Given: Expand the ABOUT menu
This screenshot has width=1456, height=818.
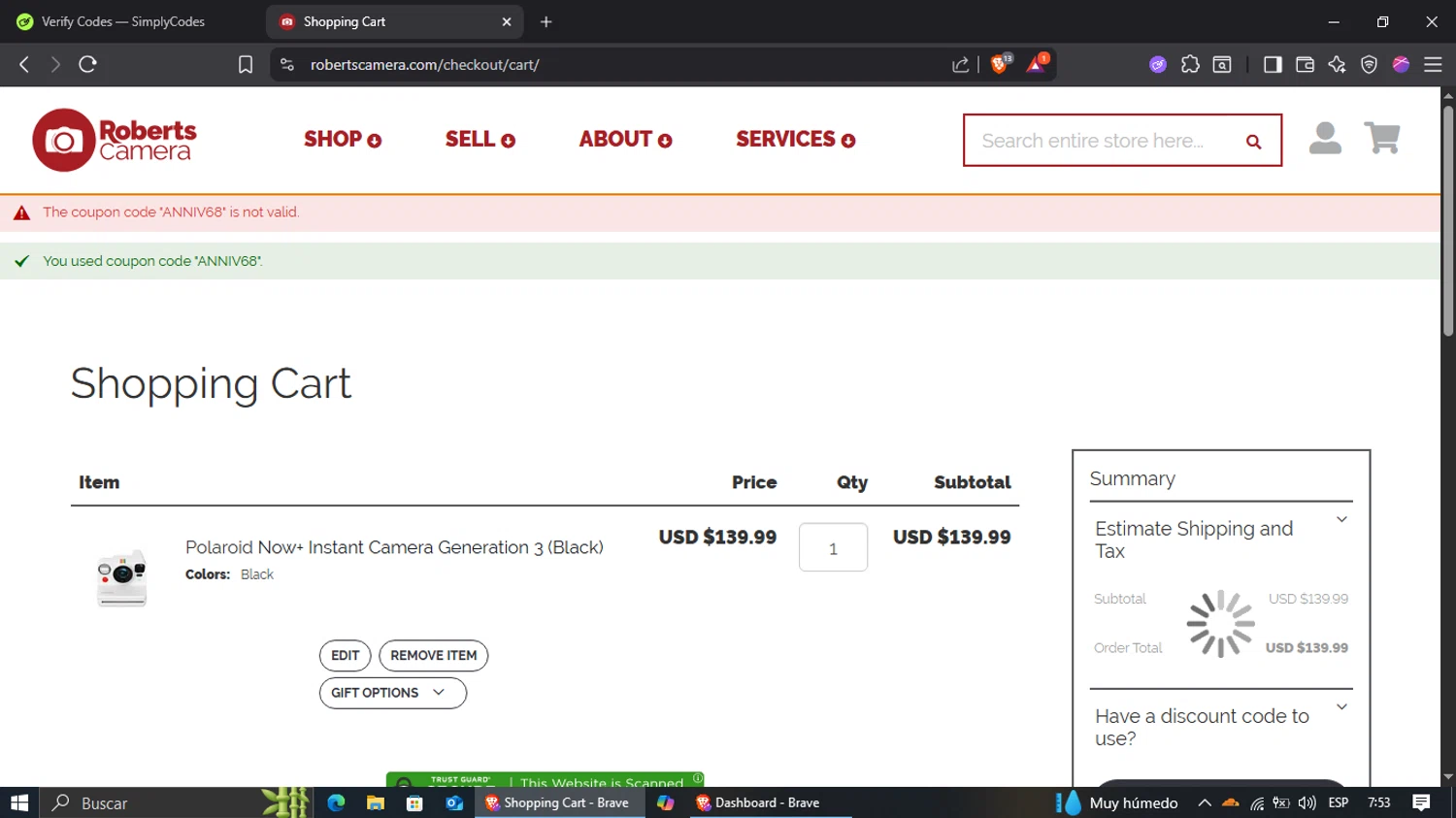Looking at the screenshot, I should click(x=625, y=140).
